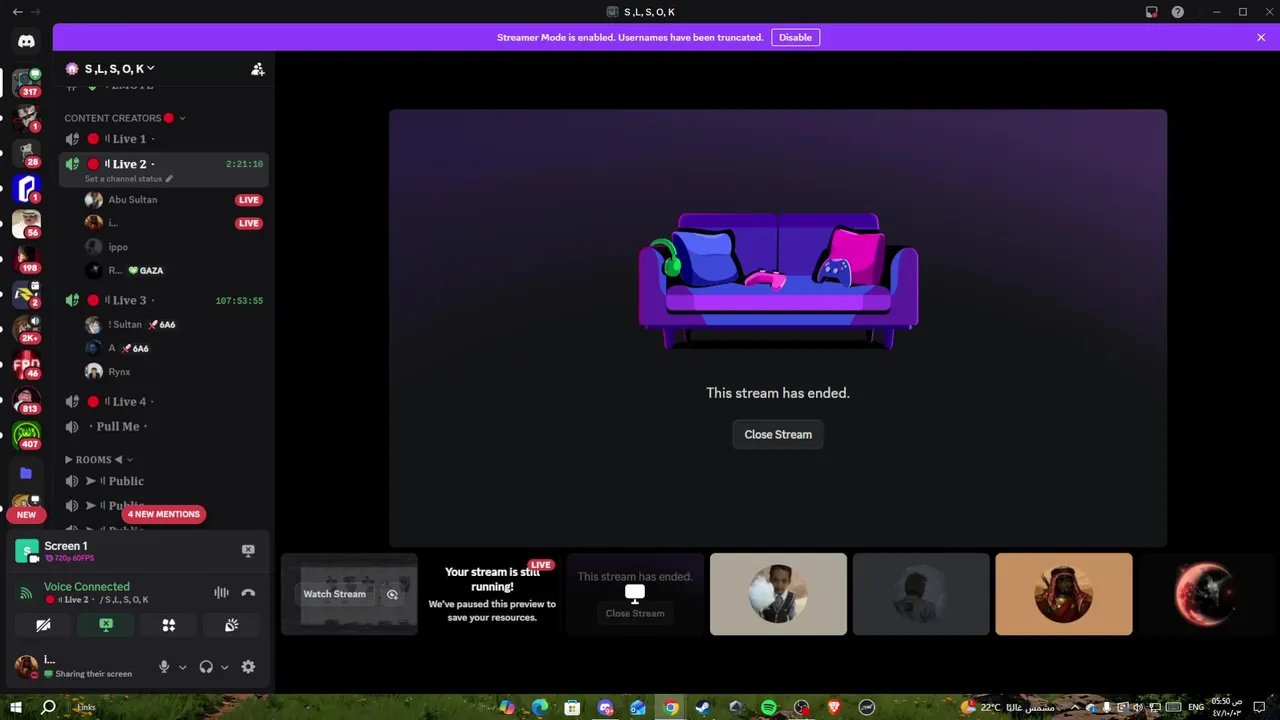Image resolution: width=1280 pixels, height=720 pixels.
Task: Open the server with 317 badge
Action: tap(26, 82)
